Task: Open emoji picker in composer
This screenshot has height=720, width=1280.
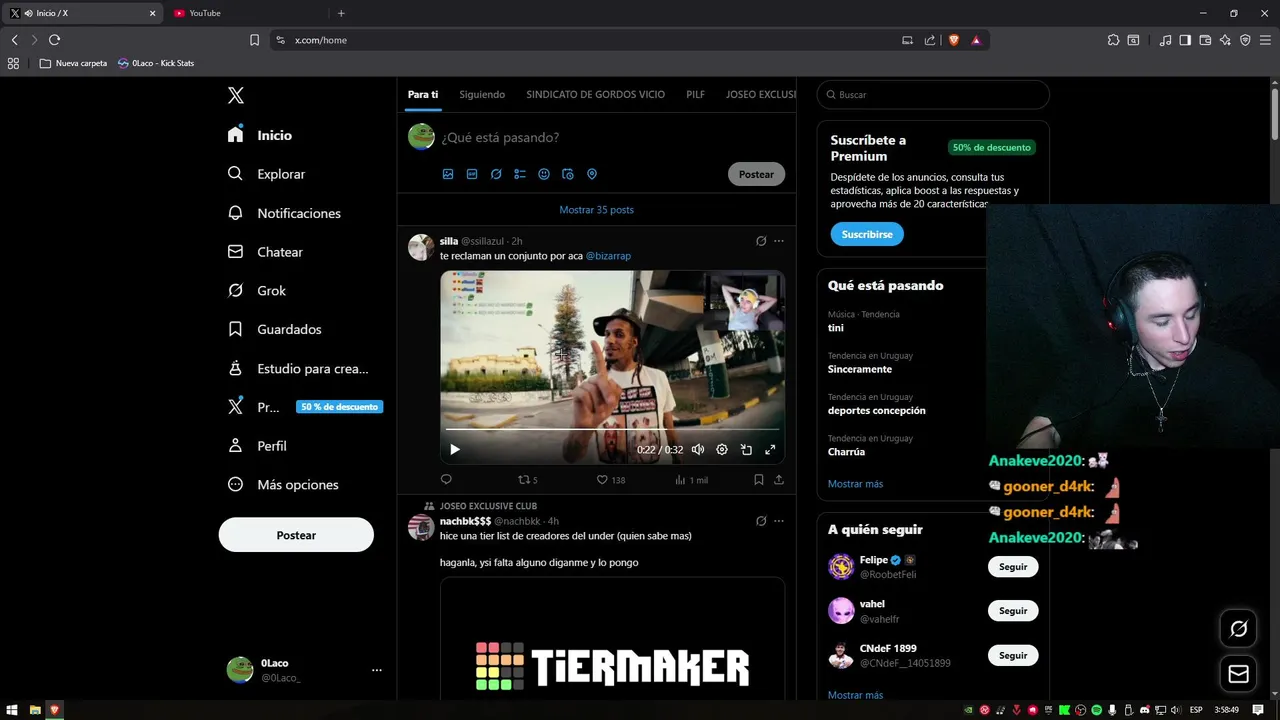Action: (544, 174)
